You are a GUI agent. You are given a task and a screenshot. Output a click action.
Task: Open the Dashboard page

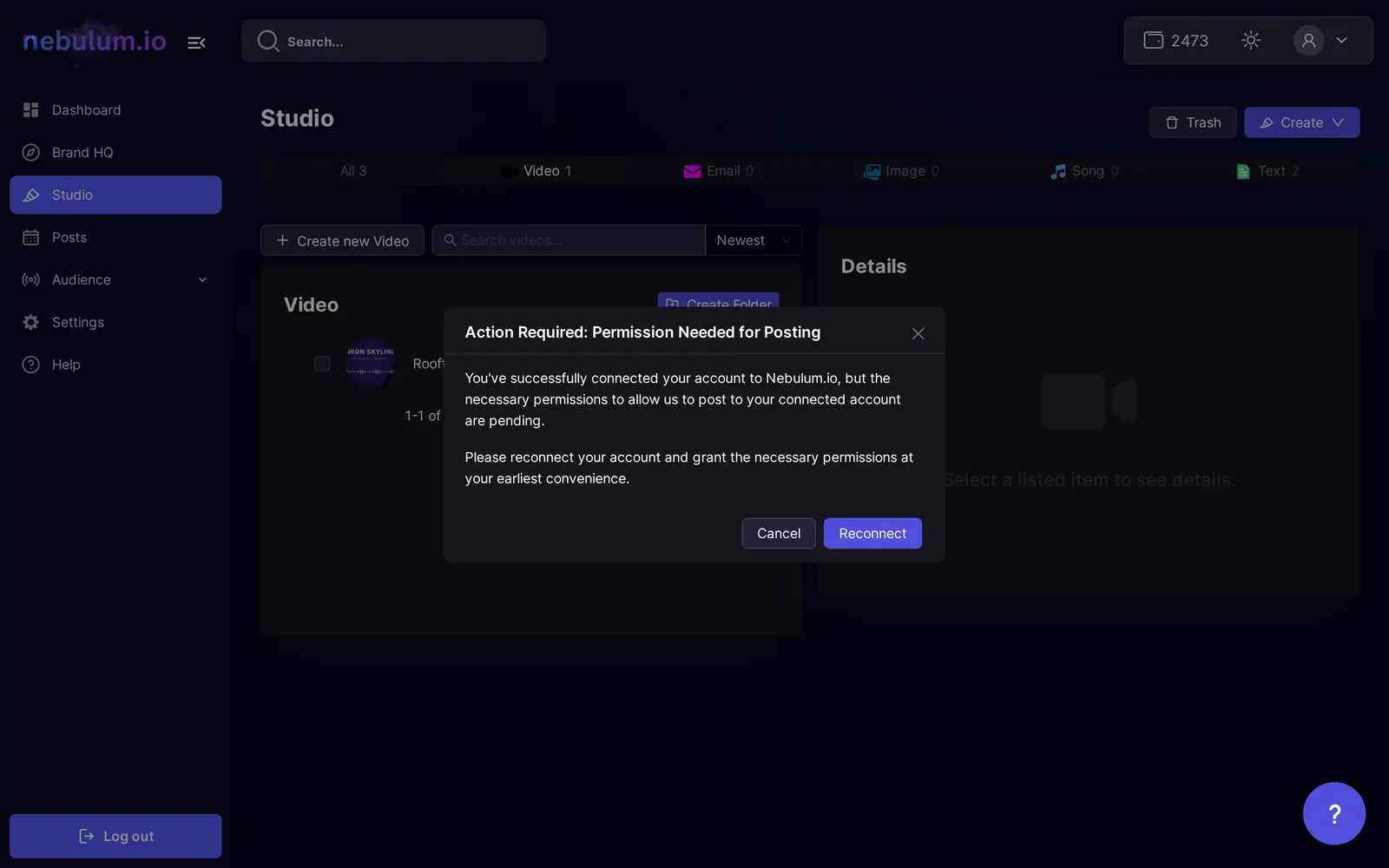115,110
